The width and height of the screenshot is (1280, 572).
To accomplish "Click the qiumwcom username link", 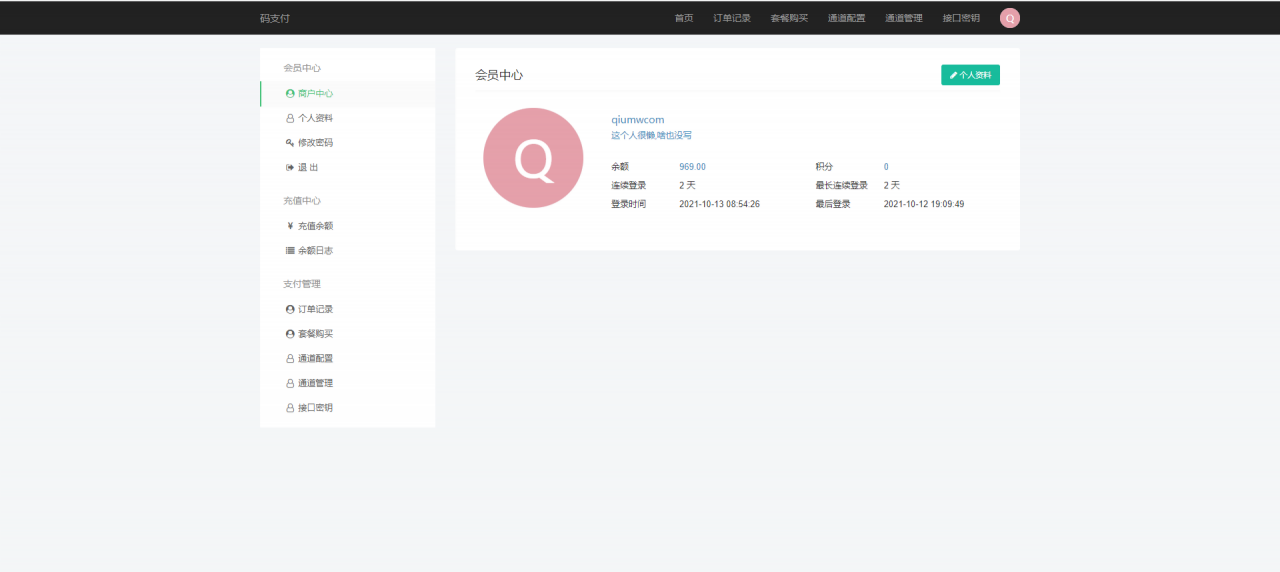I will tap(638, 120).
